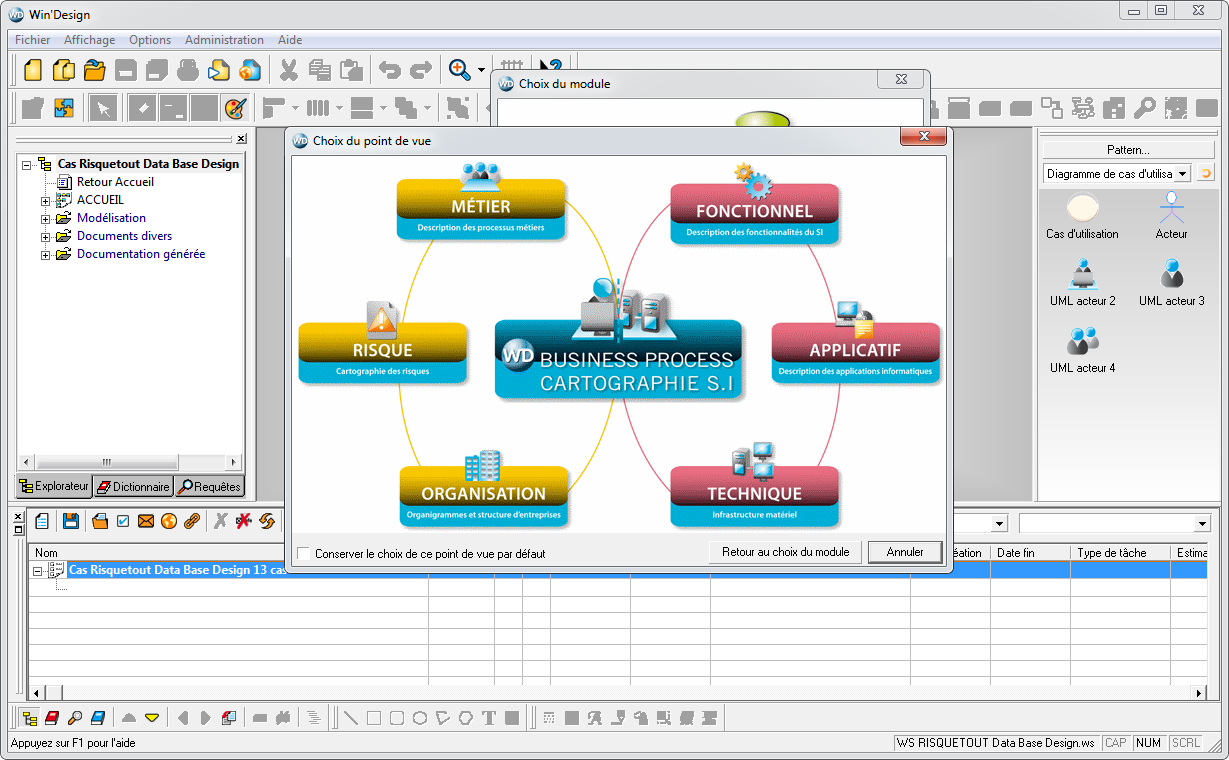This screenshot has width=1229, height=760.
Task: Click the orange reload icon beside diagram dropdown
Action: [1206, 173]
